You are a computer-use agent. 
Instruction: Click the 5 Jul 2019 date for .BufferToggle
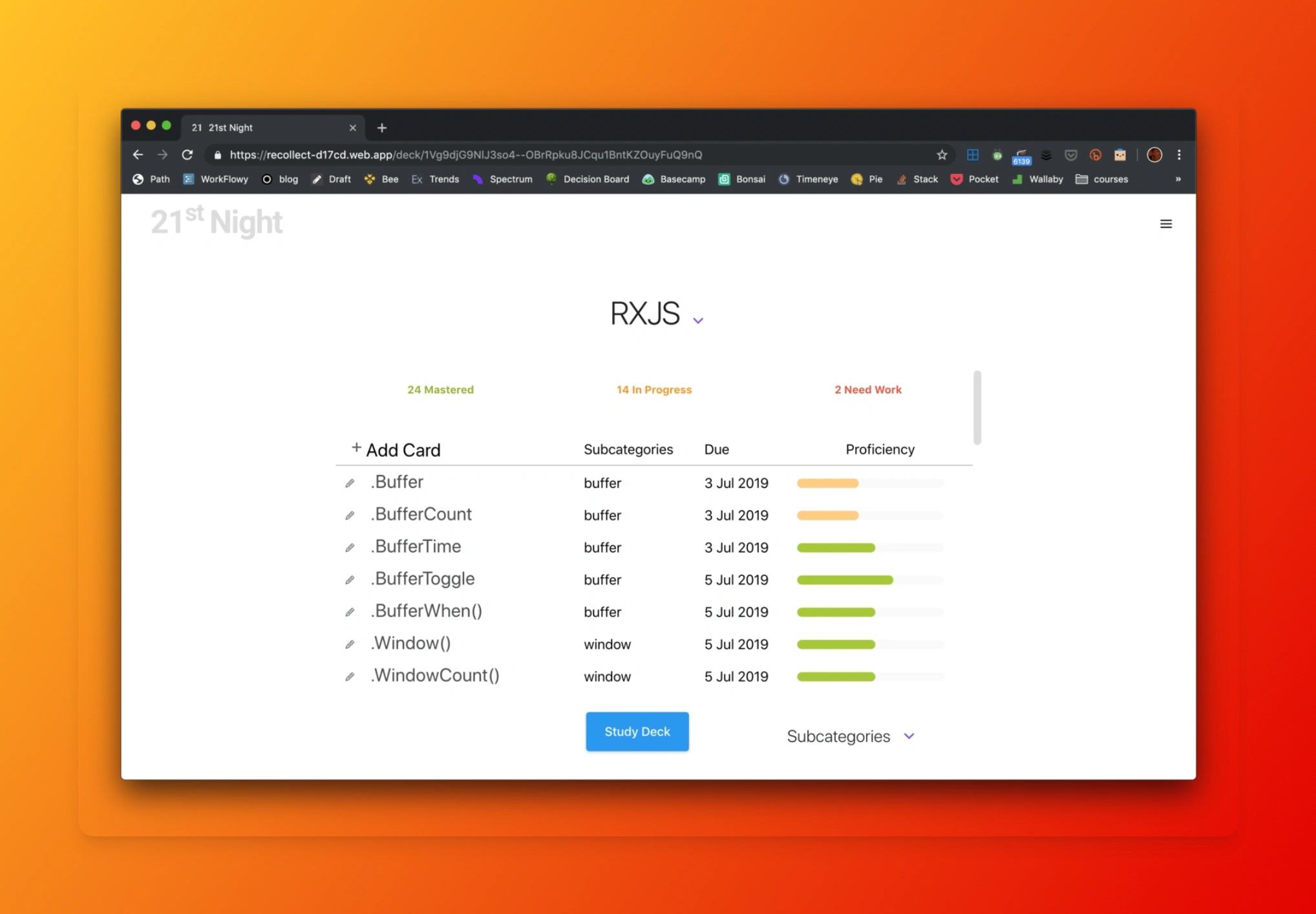736,580
